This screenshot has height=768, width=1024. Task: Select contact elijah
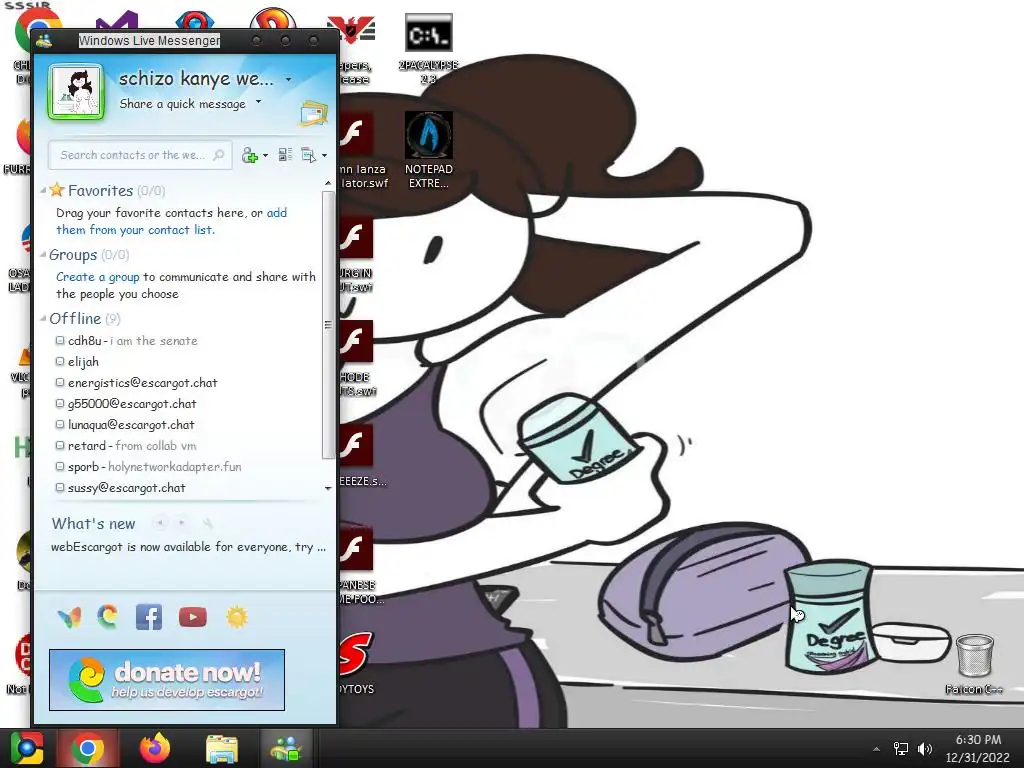click(77, 362)
